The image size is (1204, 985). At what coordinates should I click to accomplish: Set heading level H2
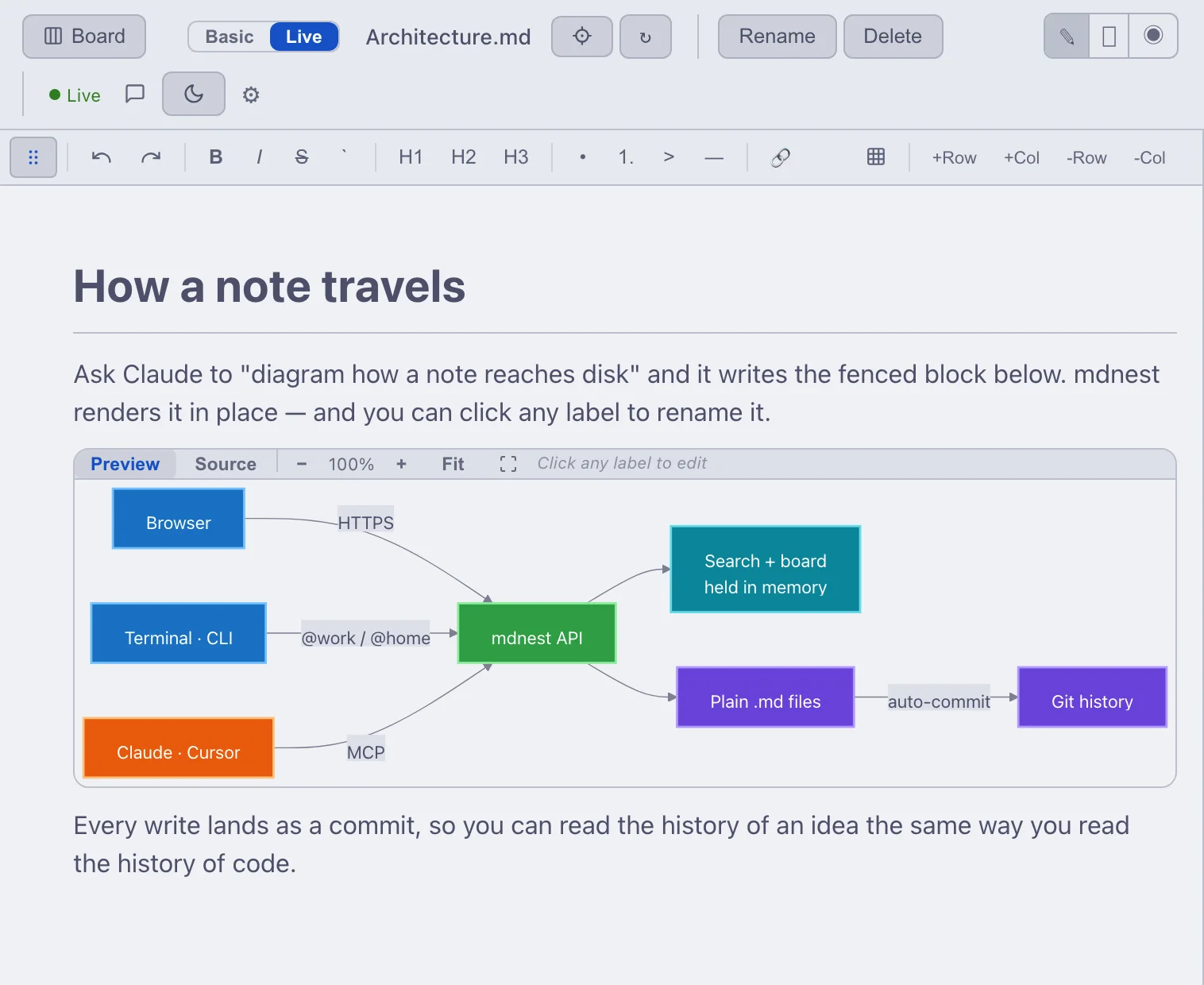(464, 157)
